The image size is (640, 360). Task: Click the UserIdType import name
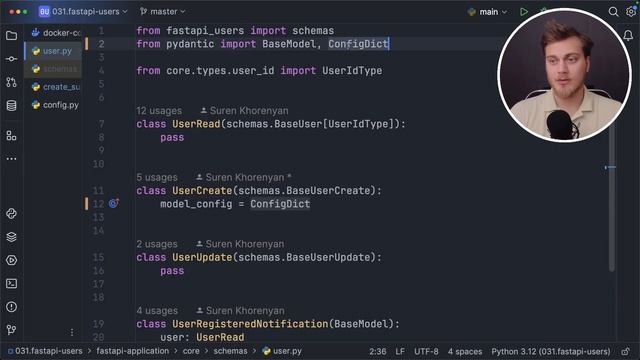coord(352,71)
